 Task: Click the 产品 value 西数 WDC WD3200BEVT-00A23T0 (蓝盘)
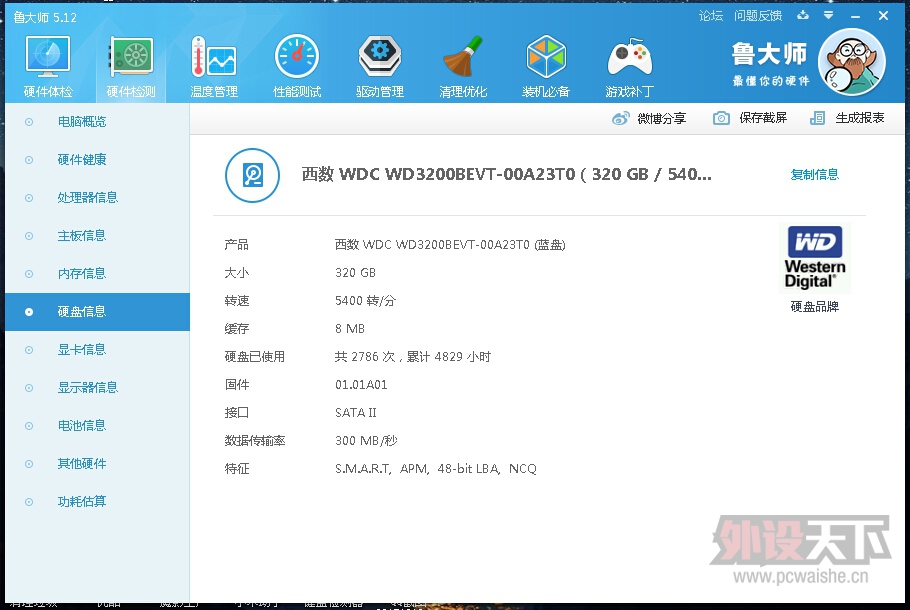[x=450, y=245]
